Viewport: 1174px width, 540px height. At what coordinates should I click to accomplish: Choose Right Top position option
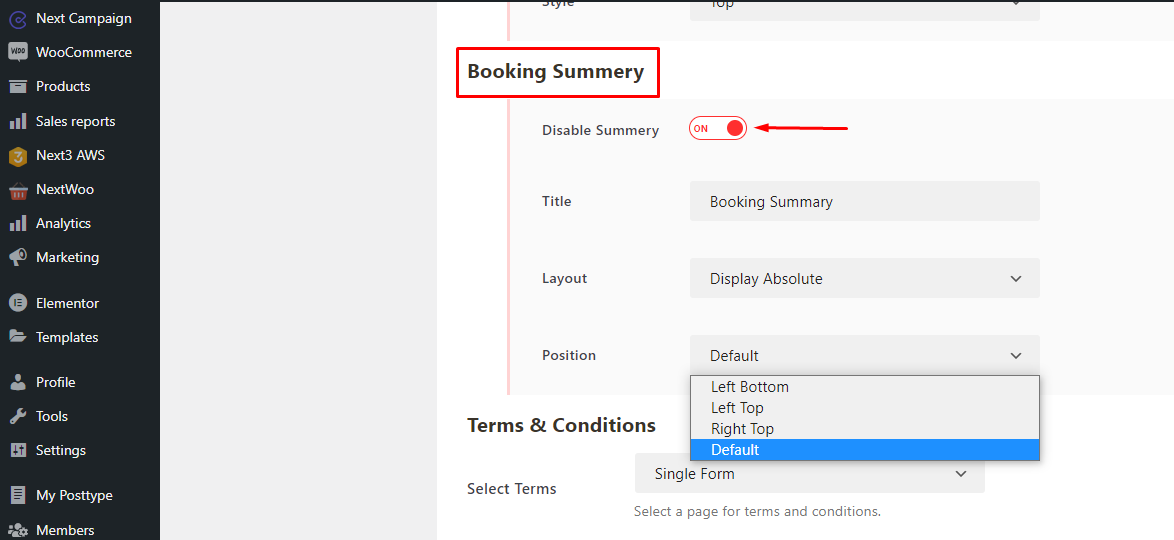click(x=742, y=429)
